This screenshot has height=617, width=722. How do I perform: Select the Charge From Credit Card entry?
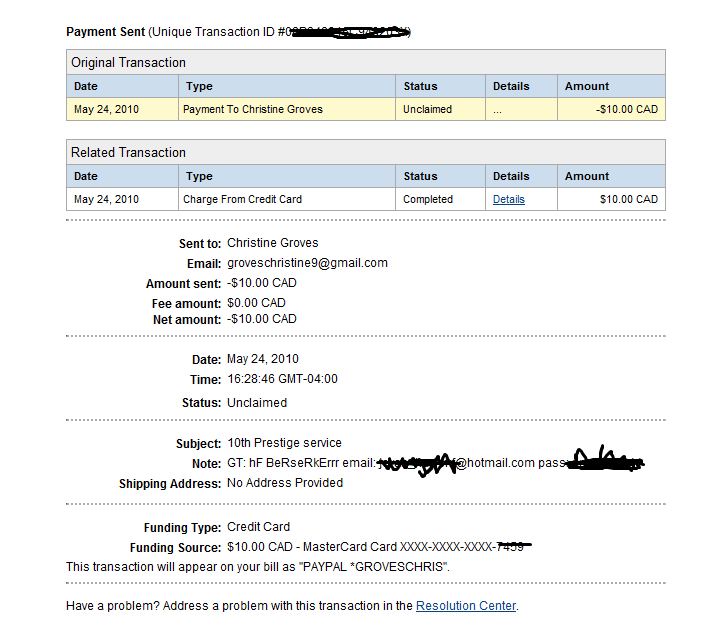click(242, 199)
